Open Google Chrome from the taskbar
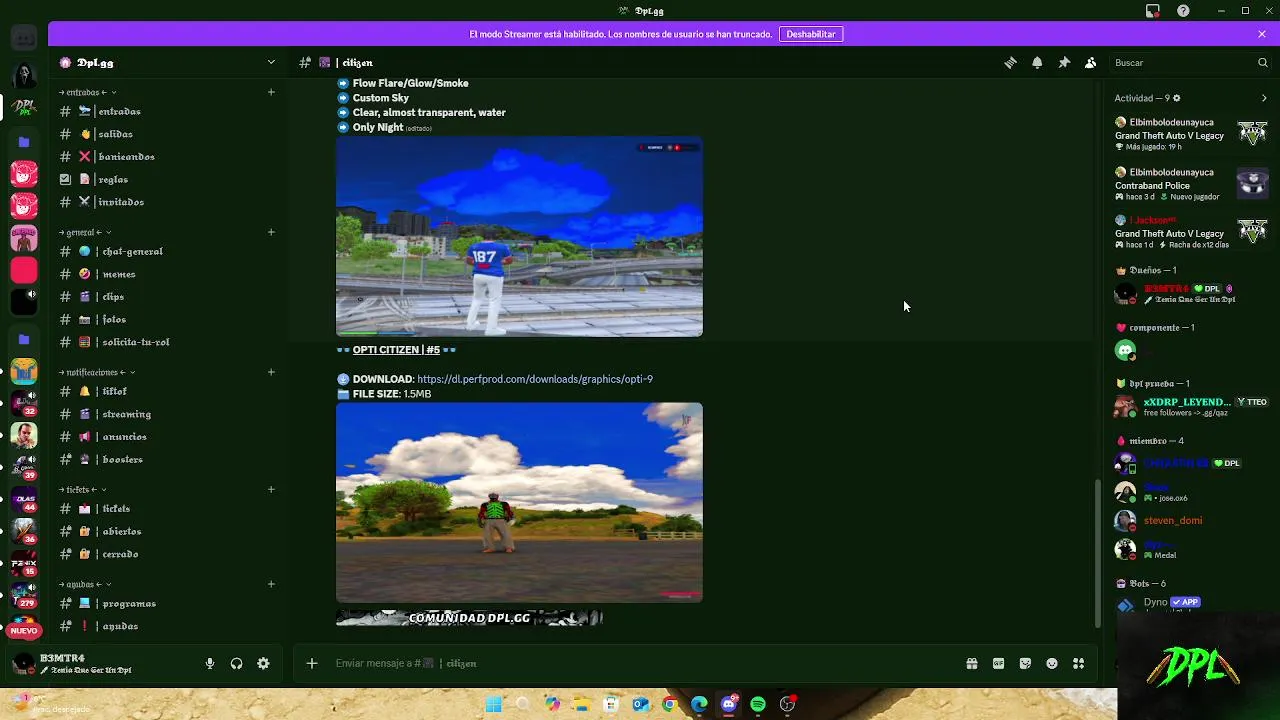 point(670,704)
